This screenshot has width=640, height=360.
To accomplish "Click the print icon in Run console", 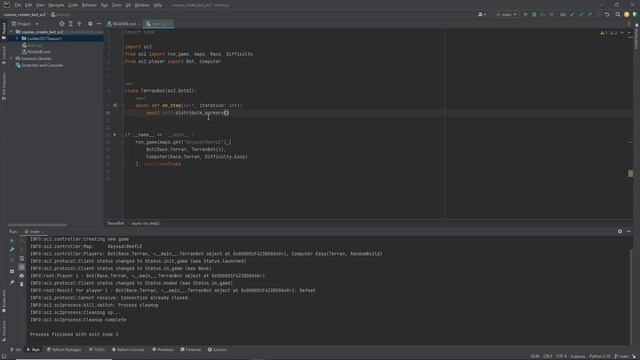I will [x=22, y=276].
